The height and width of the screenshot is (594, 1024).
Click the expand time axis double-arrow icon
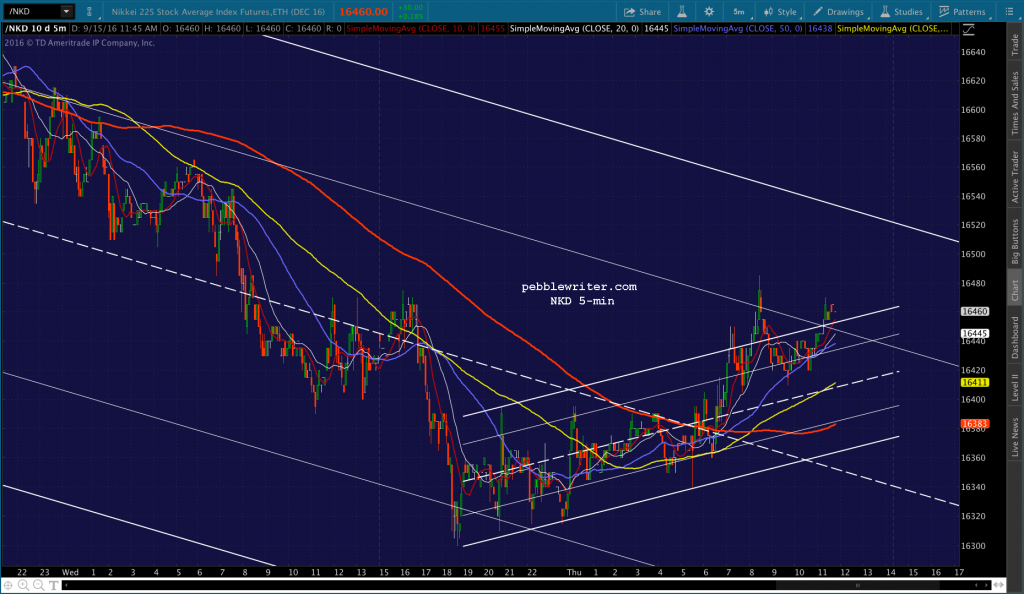point(999,586)
